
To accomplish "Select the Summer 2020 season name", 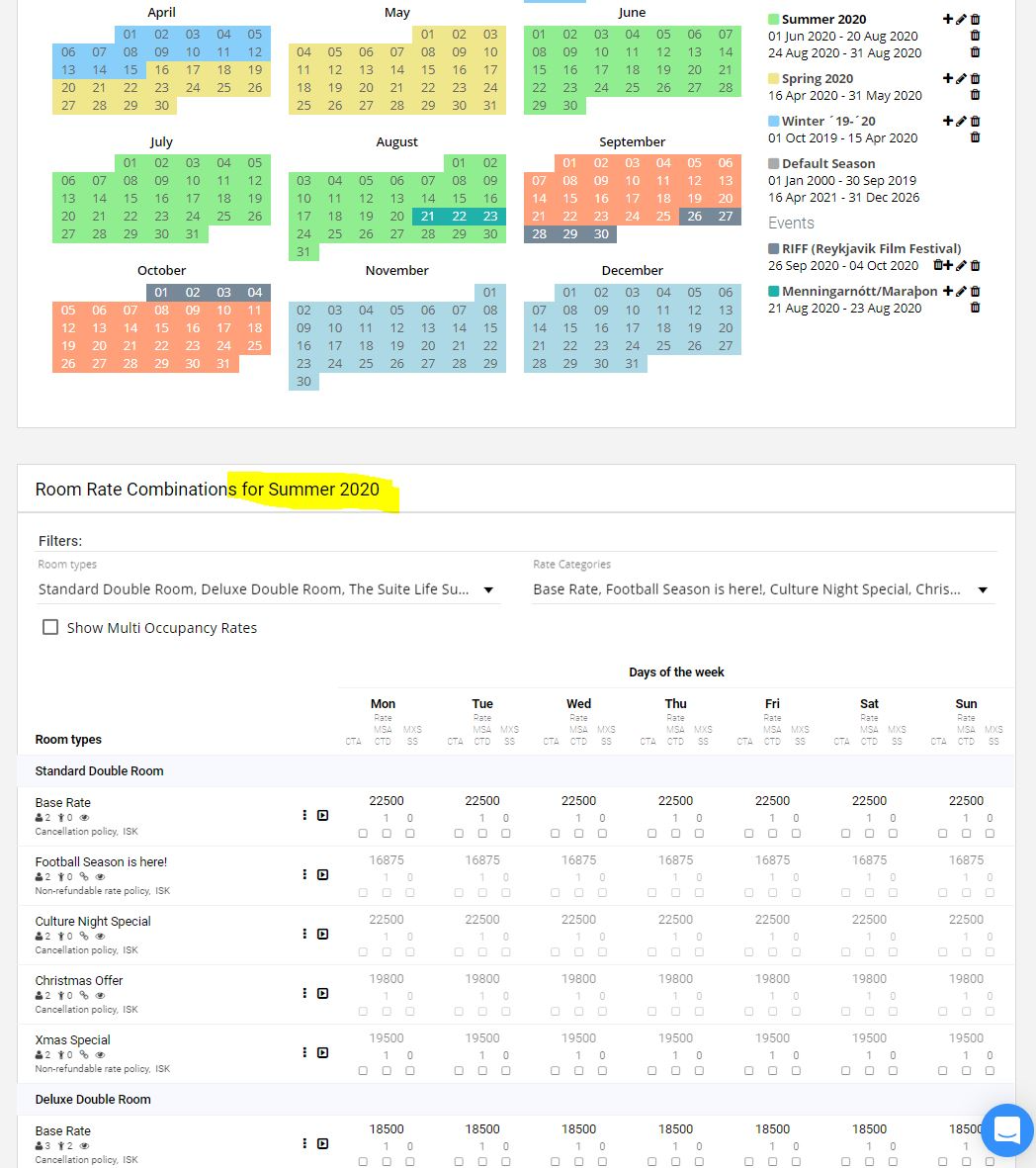I will pos(823,20).
